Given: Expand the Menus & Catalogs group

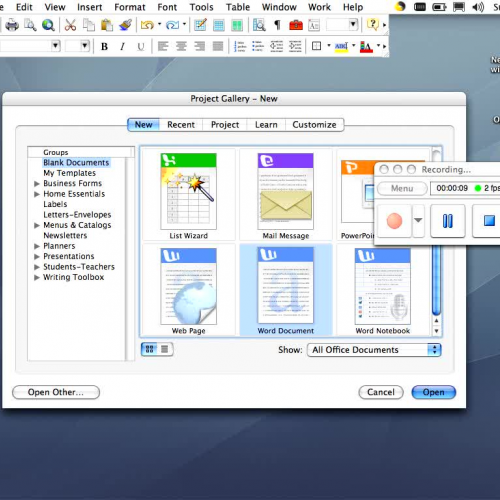Looking at the screenshot, I should [x=37, y=225].
